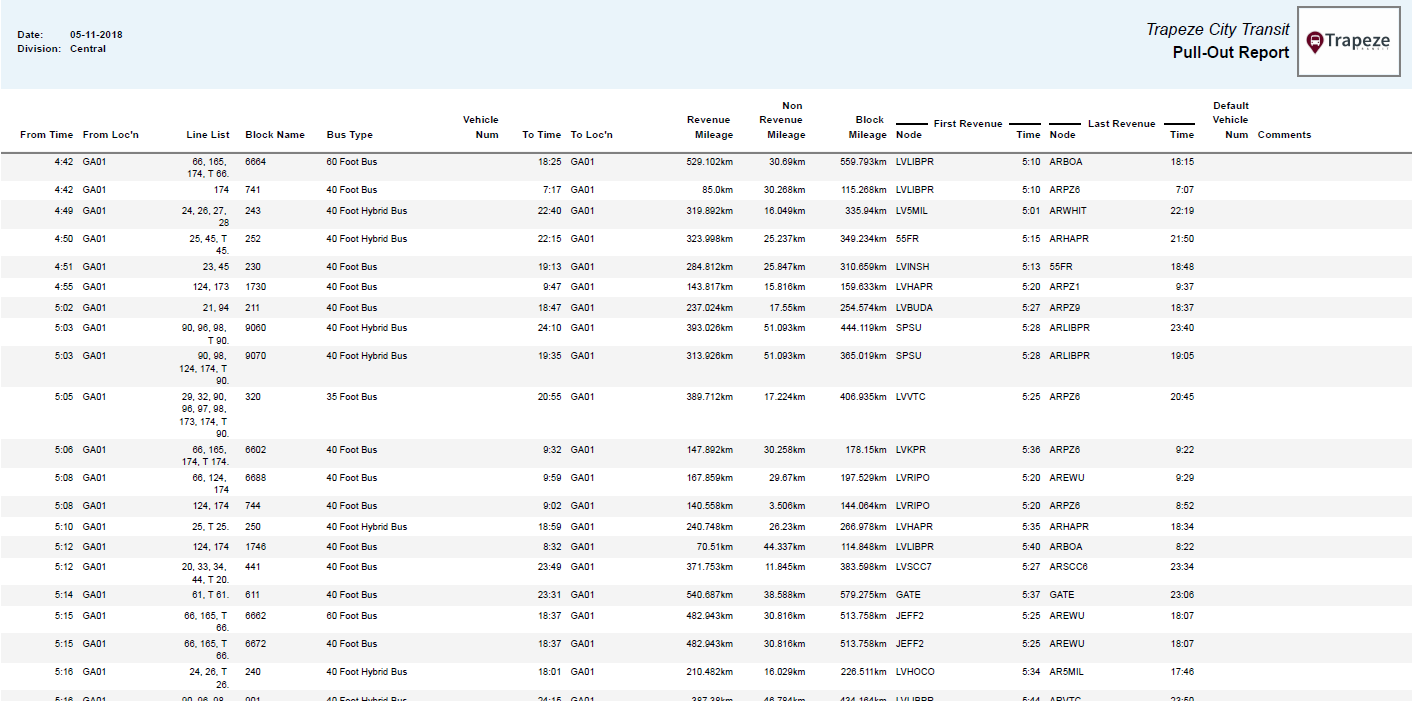The height and width of the screenshot is (701, 1417).
Task: Click the Trapeze logo in the header
Action: (x=1348, y=42)
